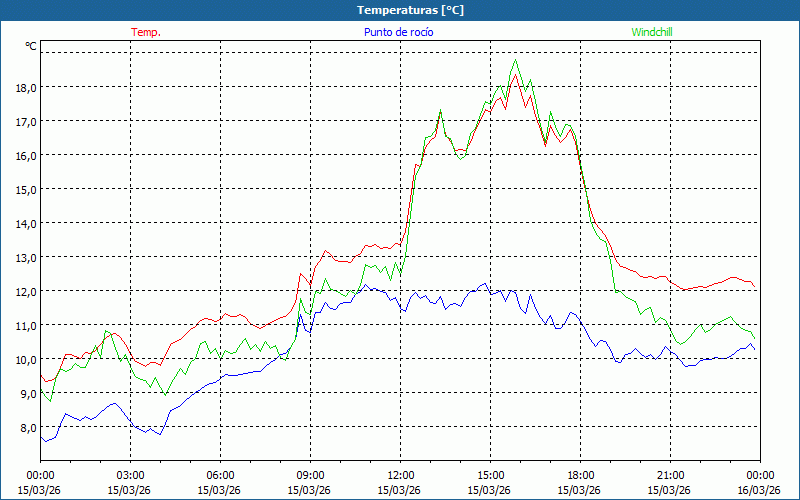Select the red Temp. legend label
This screenshot has height=500, width=800.
pyautogui.click(x=146, y=32)
